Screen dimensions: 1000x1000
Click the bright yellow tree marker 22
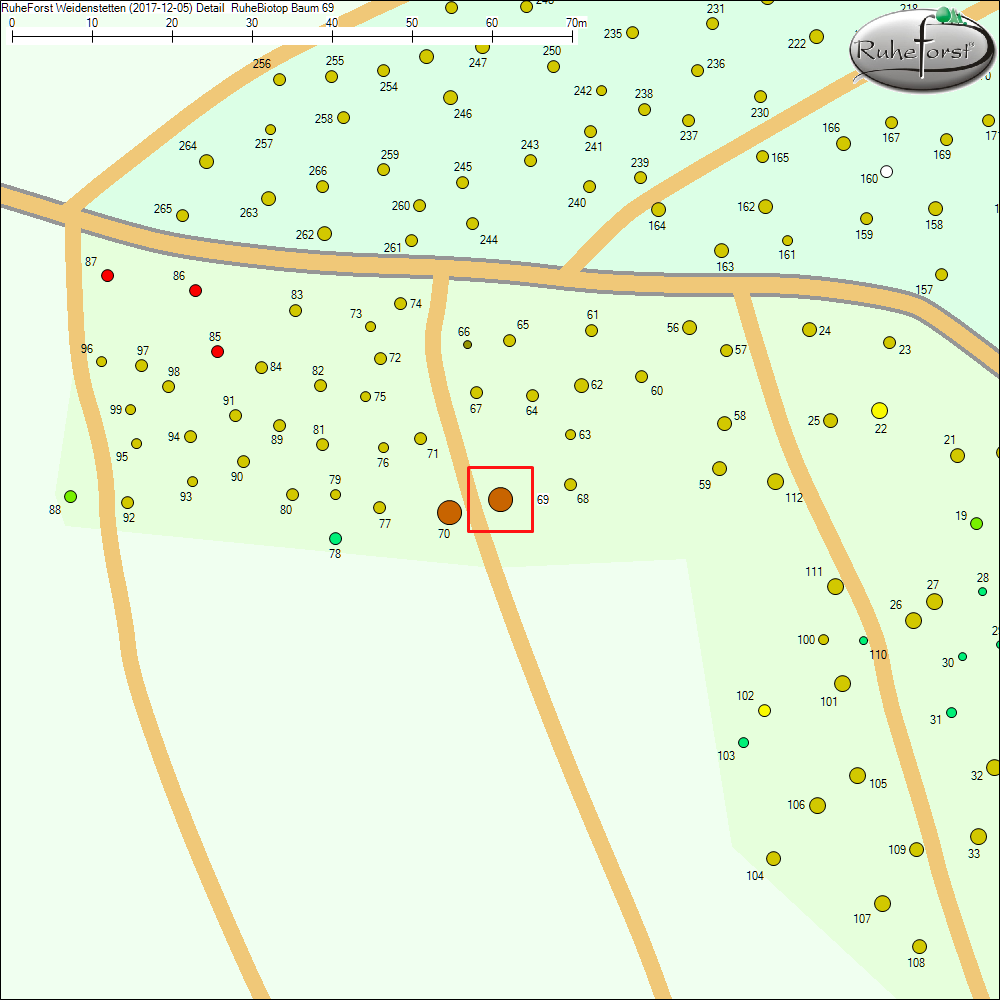[x=879, y=410]
